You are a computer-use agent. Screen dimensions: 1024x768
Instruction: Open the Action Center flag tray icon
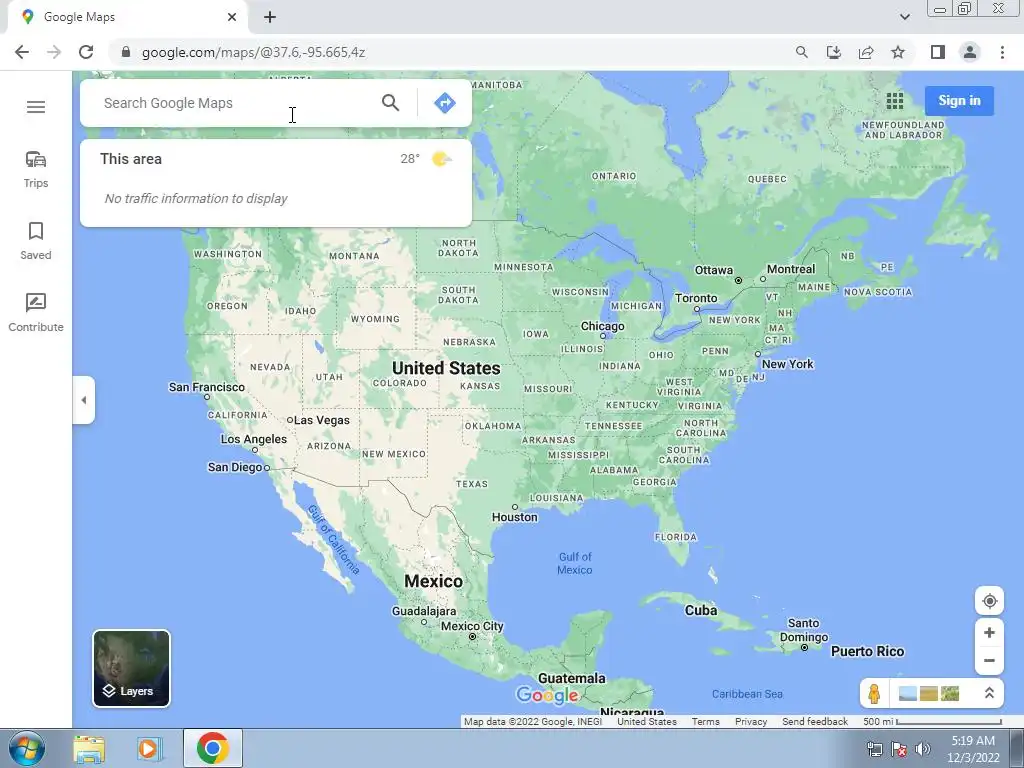pyautogui.click(x=899, y=749)
